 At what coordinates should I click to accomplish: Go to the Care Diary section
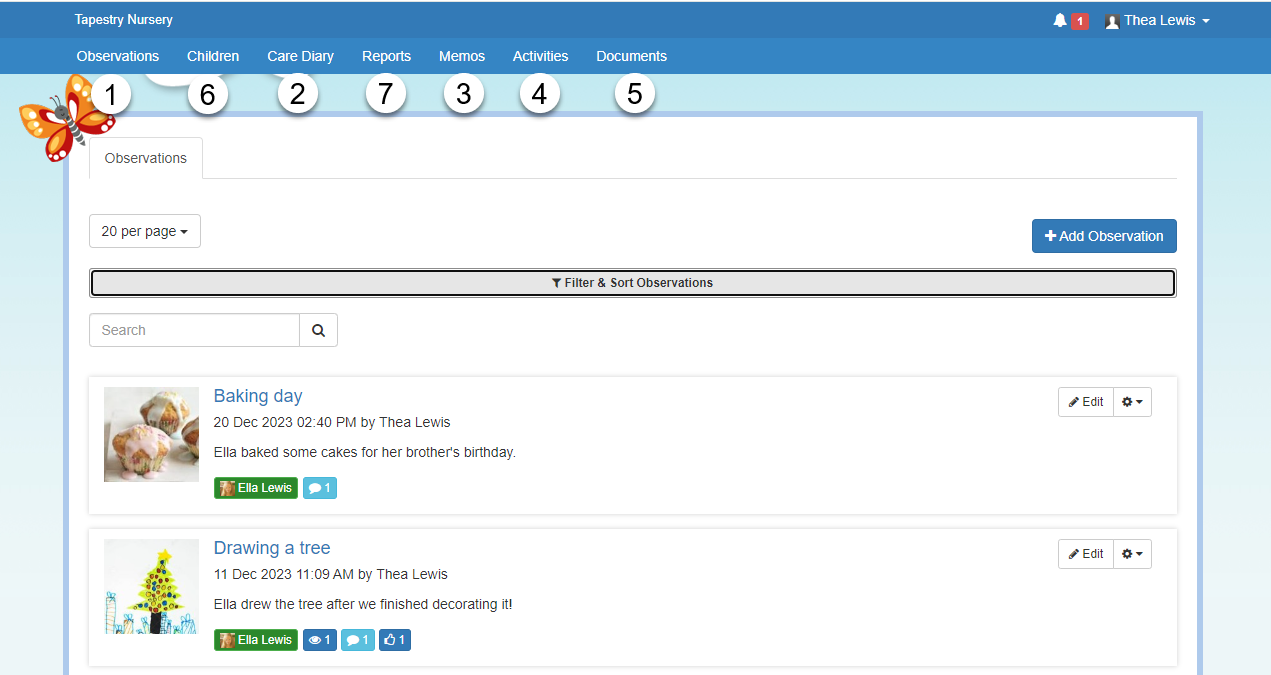click(x=300, y=56)
